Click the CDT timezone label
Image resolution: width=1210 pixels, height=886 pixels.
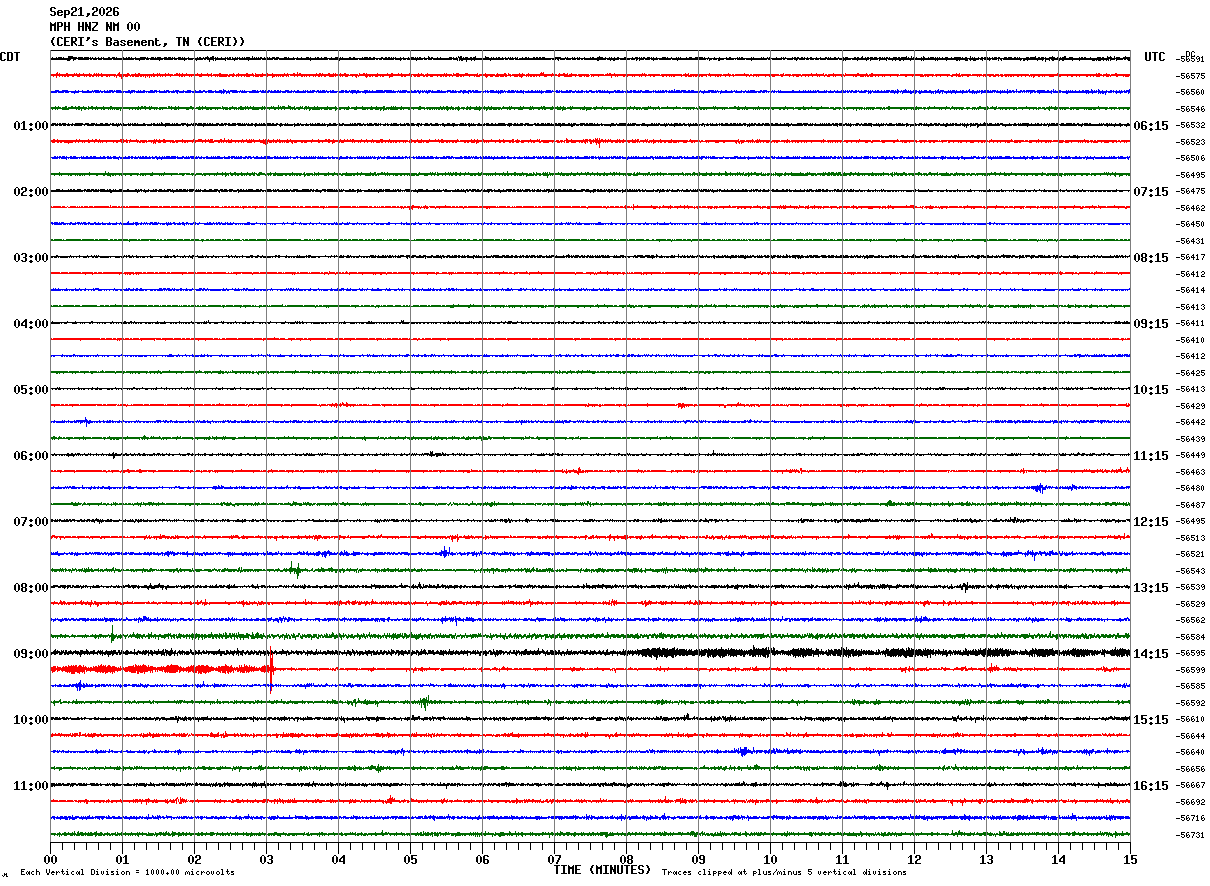pos(10,57)
